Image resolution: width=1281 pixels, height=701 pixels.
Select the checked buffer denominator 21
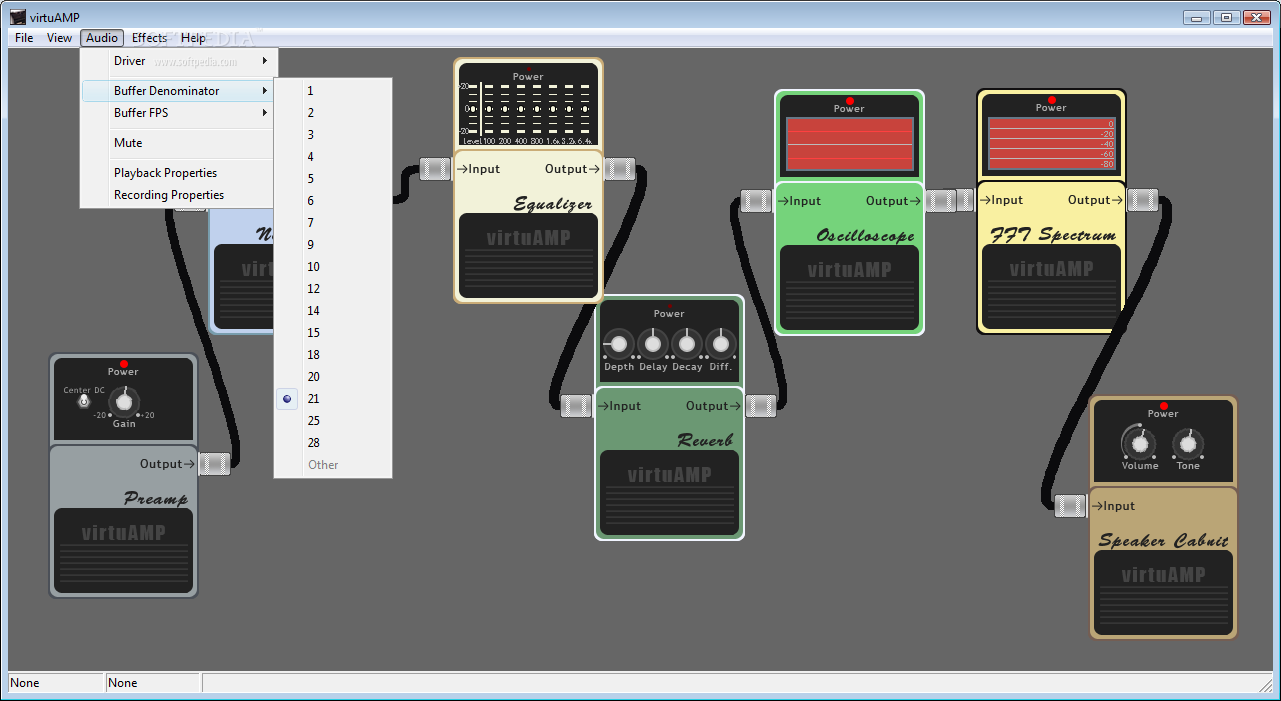(333, 399)
